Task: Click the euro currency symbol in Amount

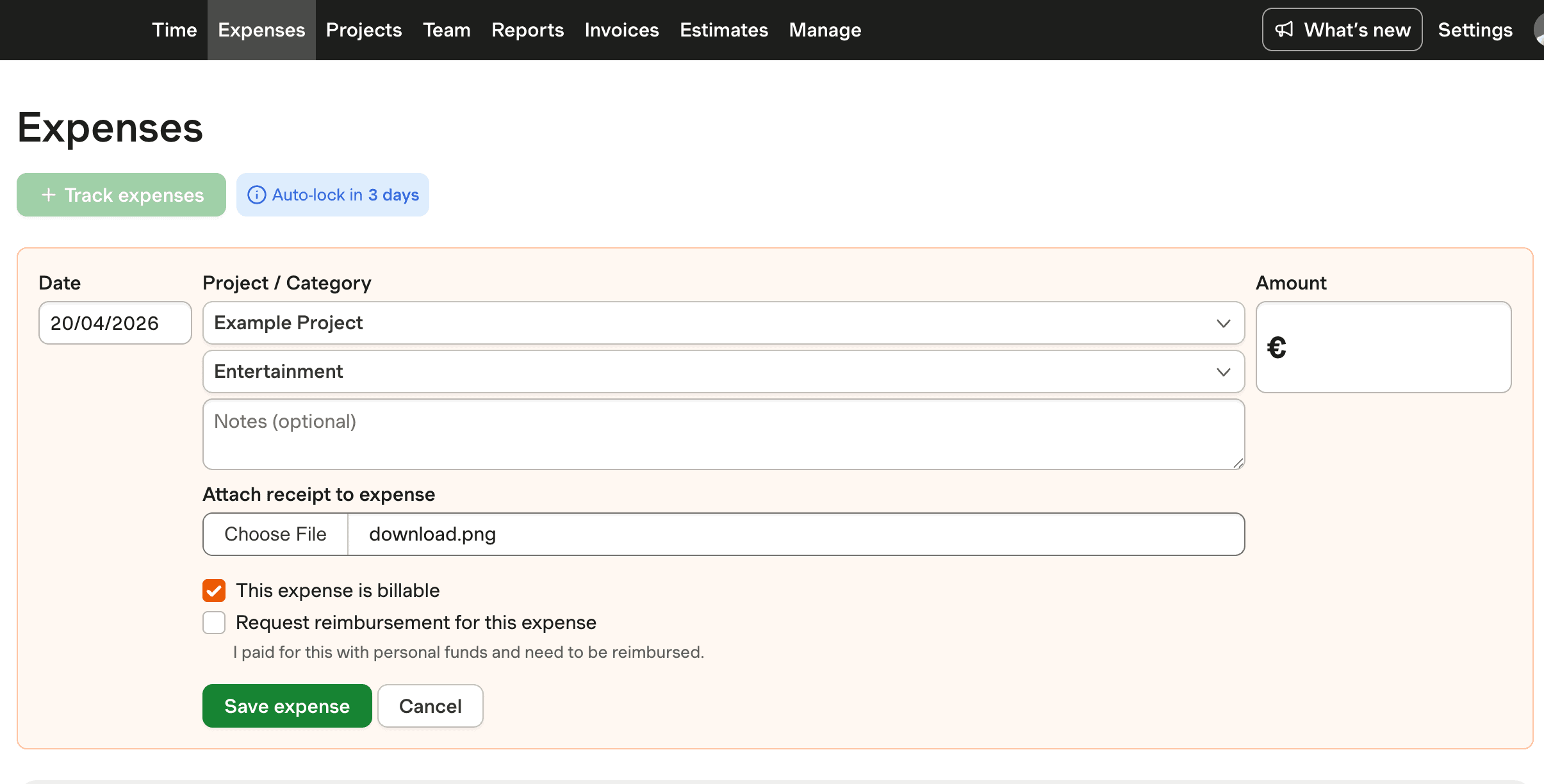Action: pos(1276,348)
